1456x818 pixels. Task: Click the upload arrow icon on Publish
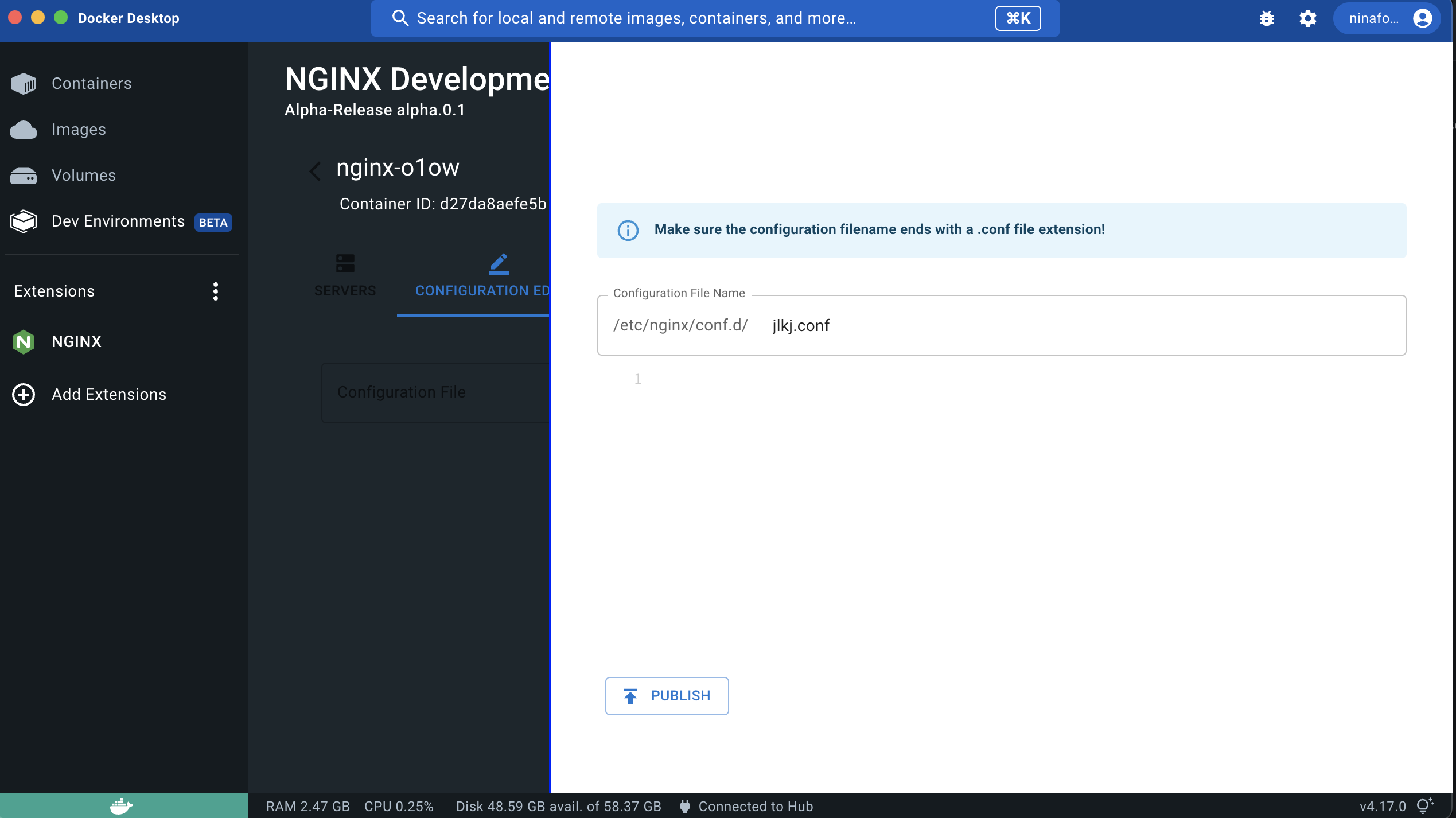pyautogui.click(x=630, y=696)
